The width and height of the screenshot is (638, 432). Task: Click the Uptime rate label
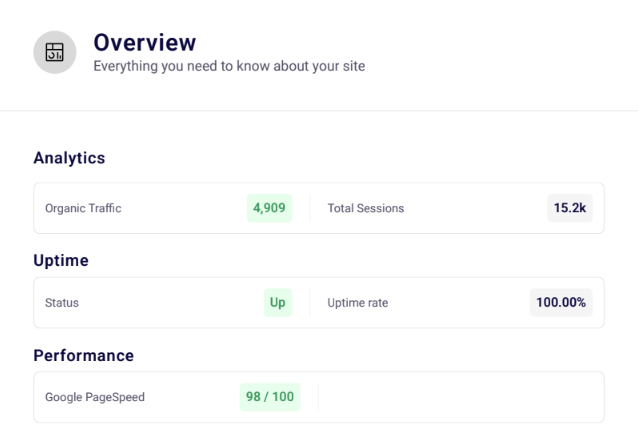pos(357,303)
